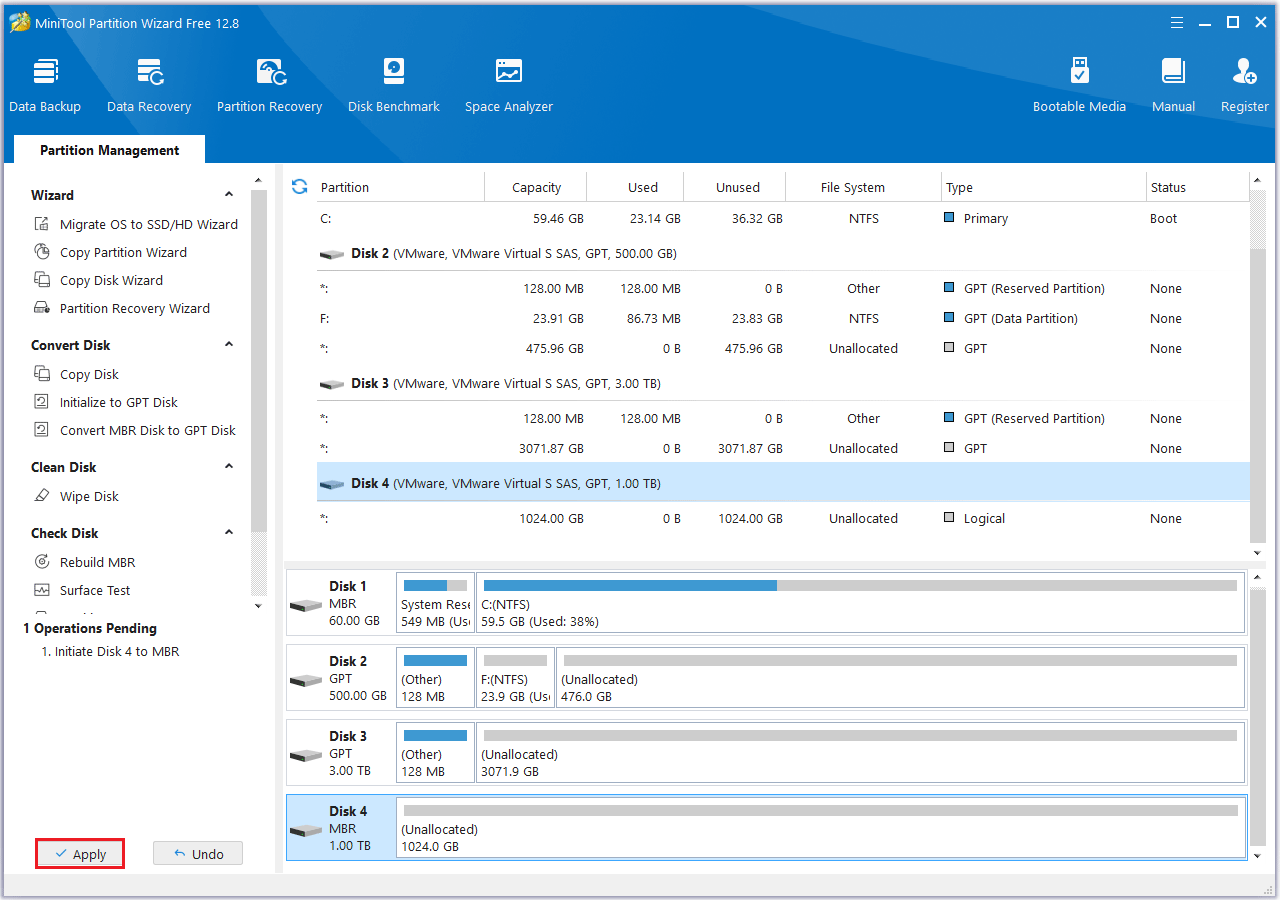The height and width of the screenshot is (900, 1280).
Task: Click the Copy Partition Wizard icon
Action: [x=42, y=252]
